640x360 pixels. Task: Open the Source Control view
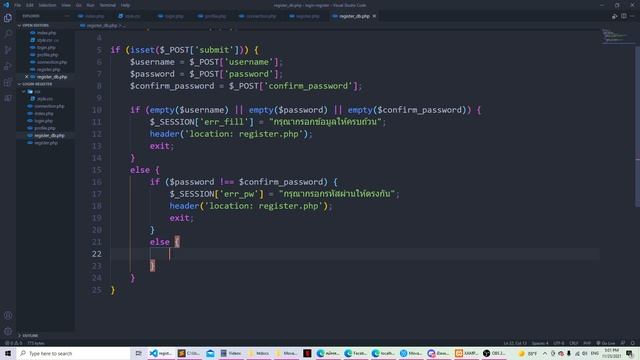(8, 50)
